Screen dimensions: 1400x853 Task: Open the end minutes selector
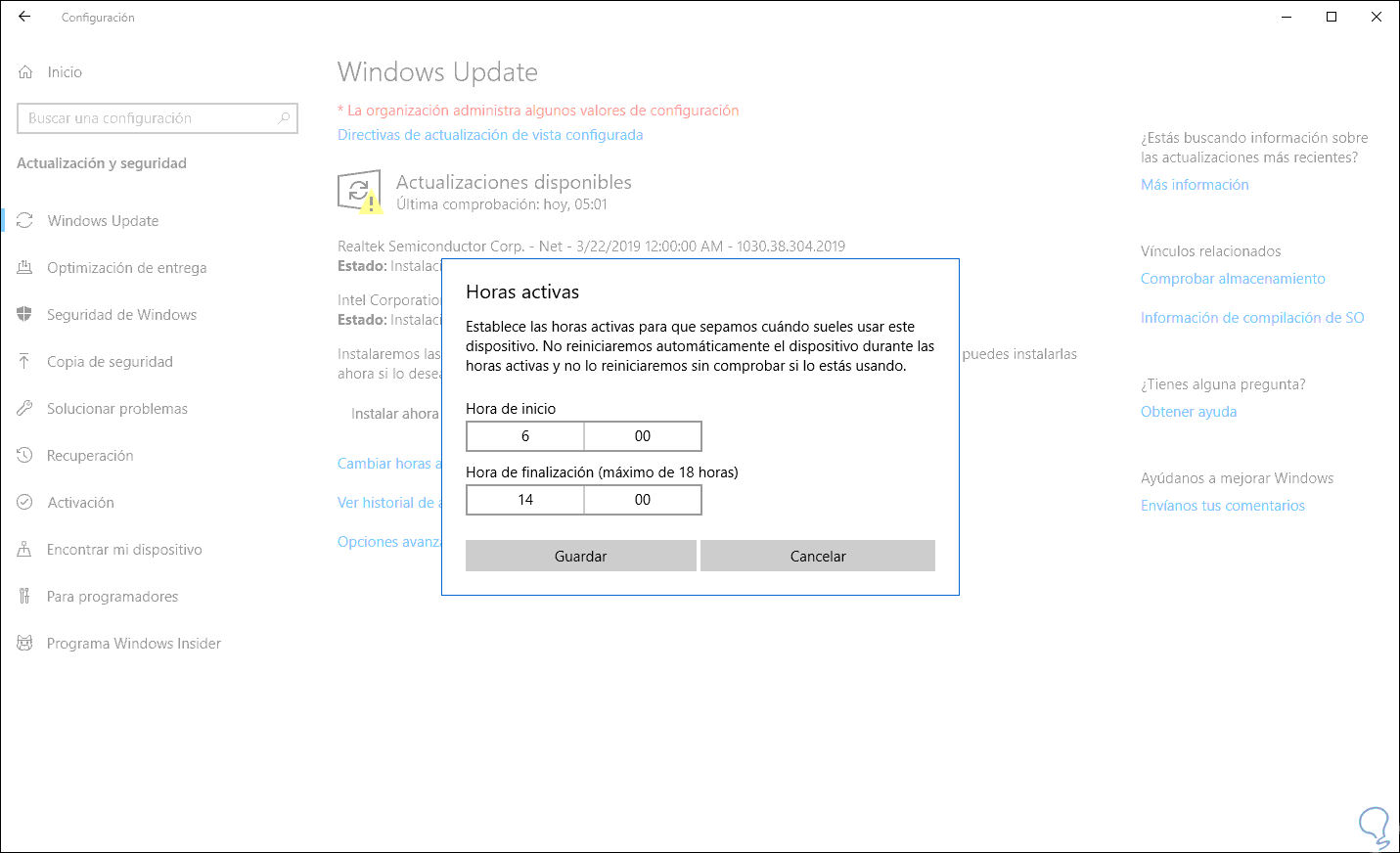643,500
